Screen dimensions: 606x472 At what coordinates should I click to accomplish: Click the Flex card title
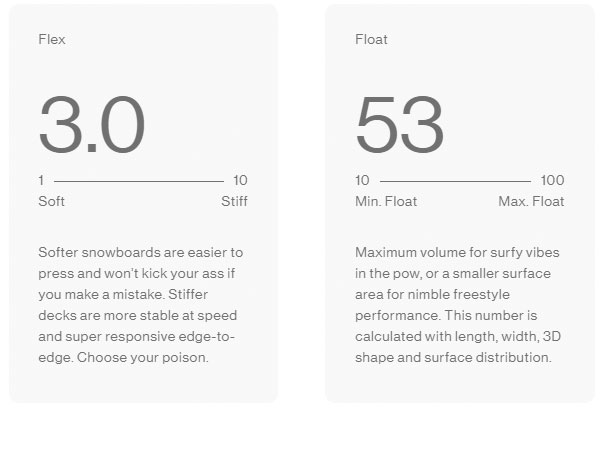[x=52, y=40]
